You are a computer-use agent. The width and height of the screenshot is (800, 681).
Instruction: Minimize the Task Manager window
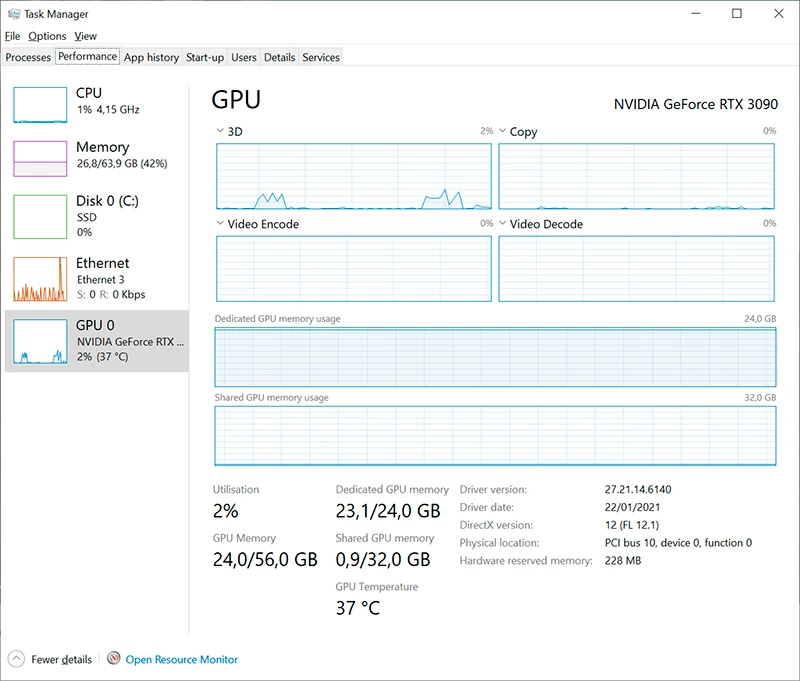coord(696,14)
